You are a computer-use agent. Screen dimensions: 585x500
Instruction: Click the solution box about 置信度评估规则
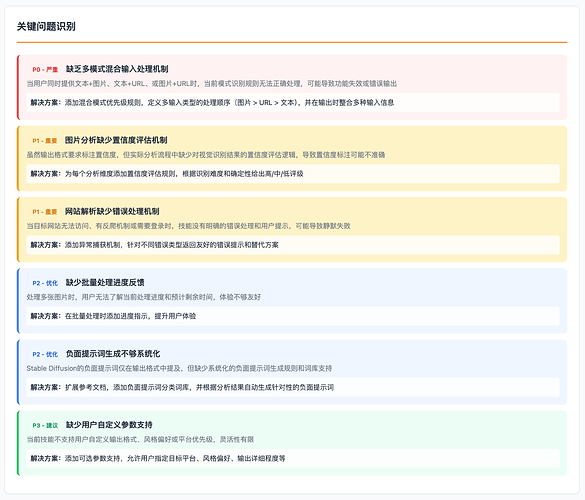tap(293, 174)
